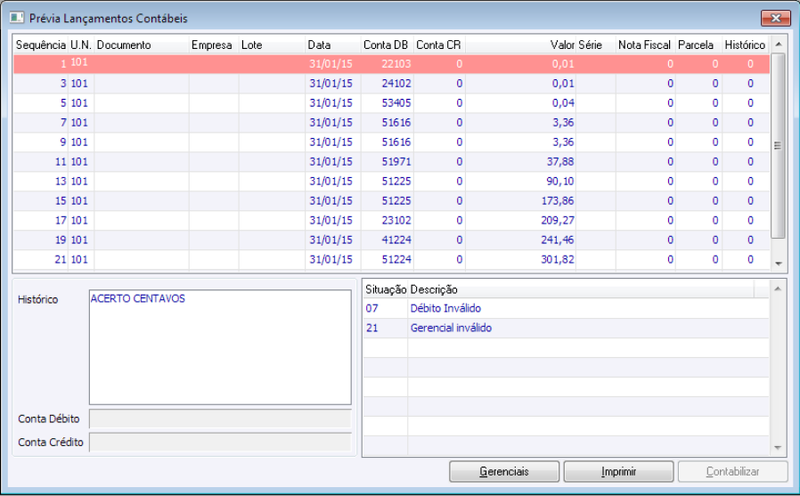Click the Parcela column header
This screenshot has width=800, height=496.
698,45
